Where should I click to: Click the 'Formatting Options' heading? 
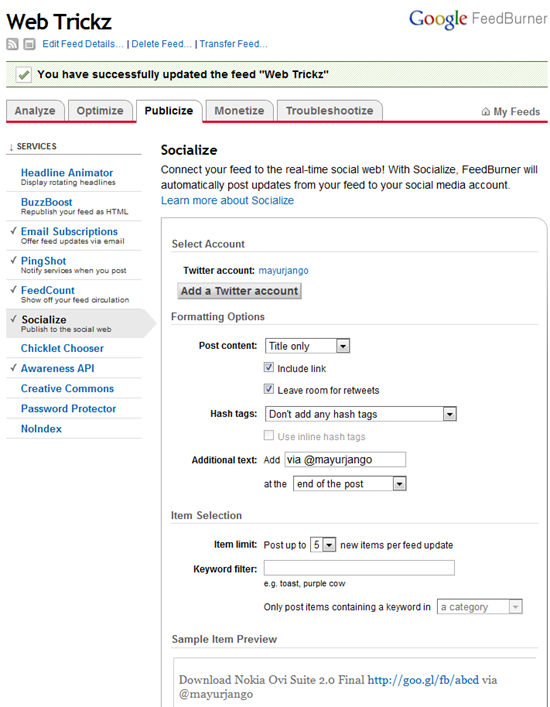[x=218, y=317]
